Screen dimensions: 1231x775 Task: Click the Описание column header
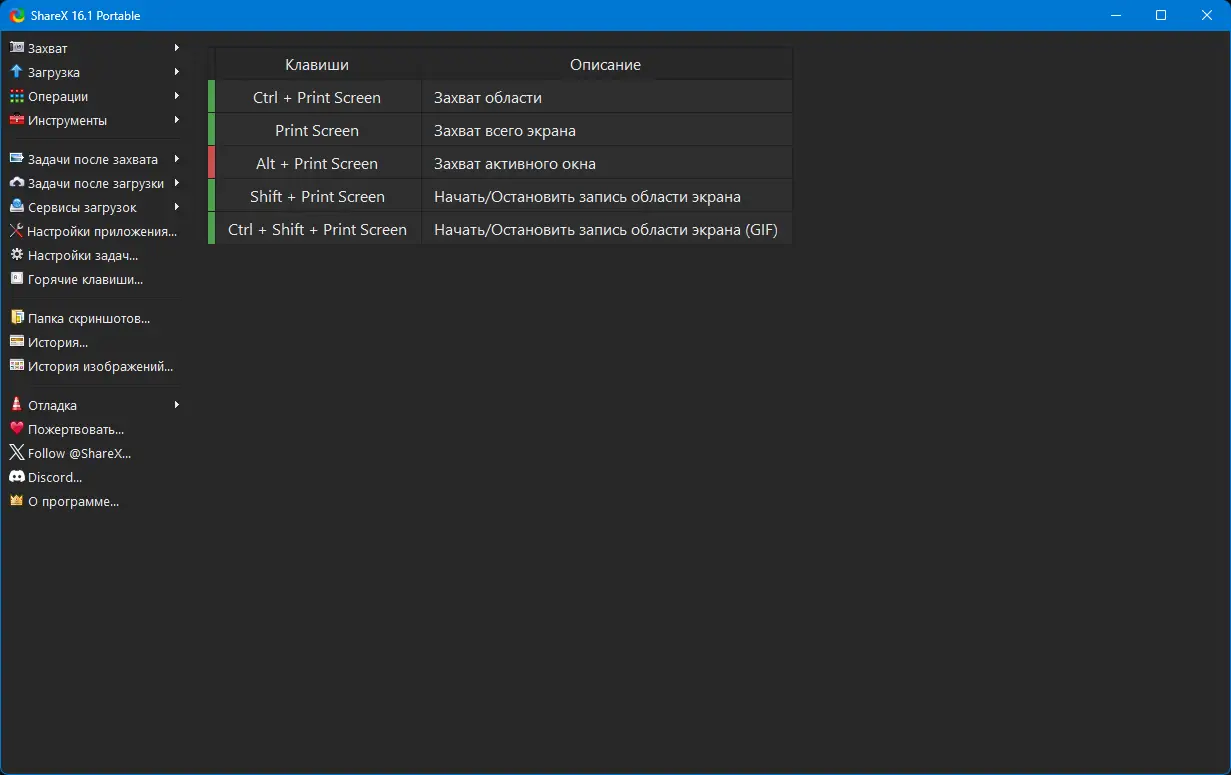point(606,64)
